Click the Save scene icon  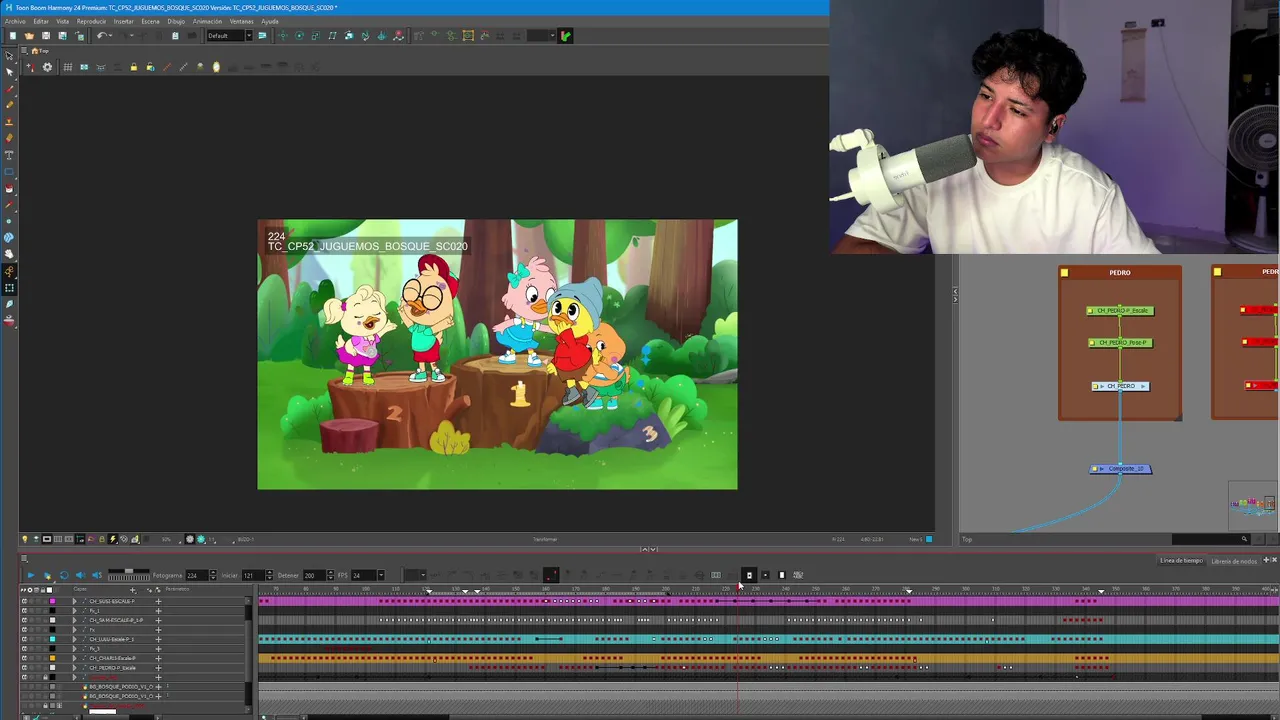(x=46, y=36)
